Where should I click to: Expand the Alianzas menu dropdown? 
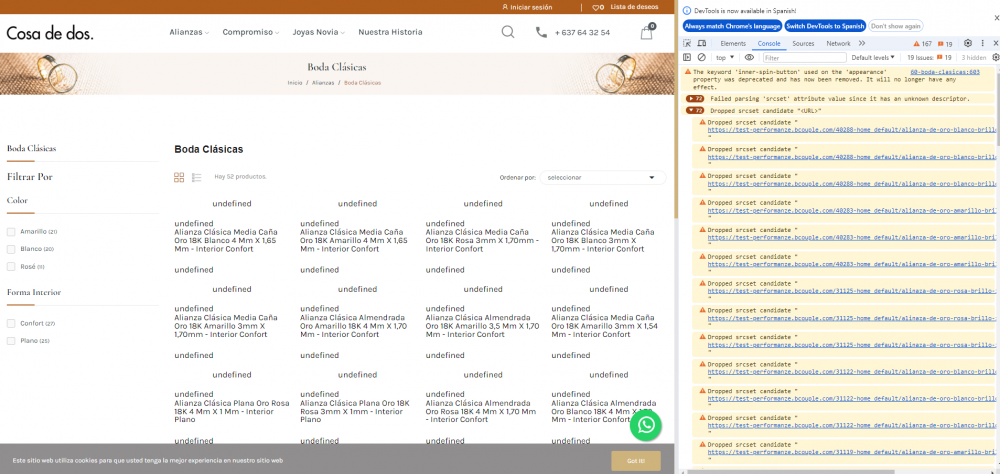[x=189, y=32]
